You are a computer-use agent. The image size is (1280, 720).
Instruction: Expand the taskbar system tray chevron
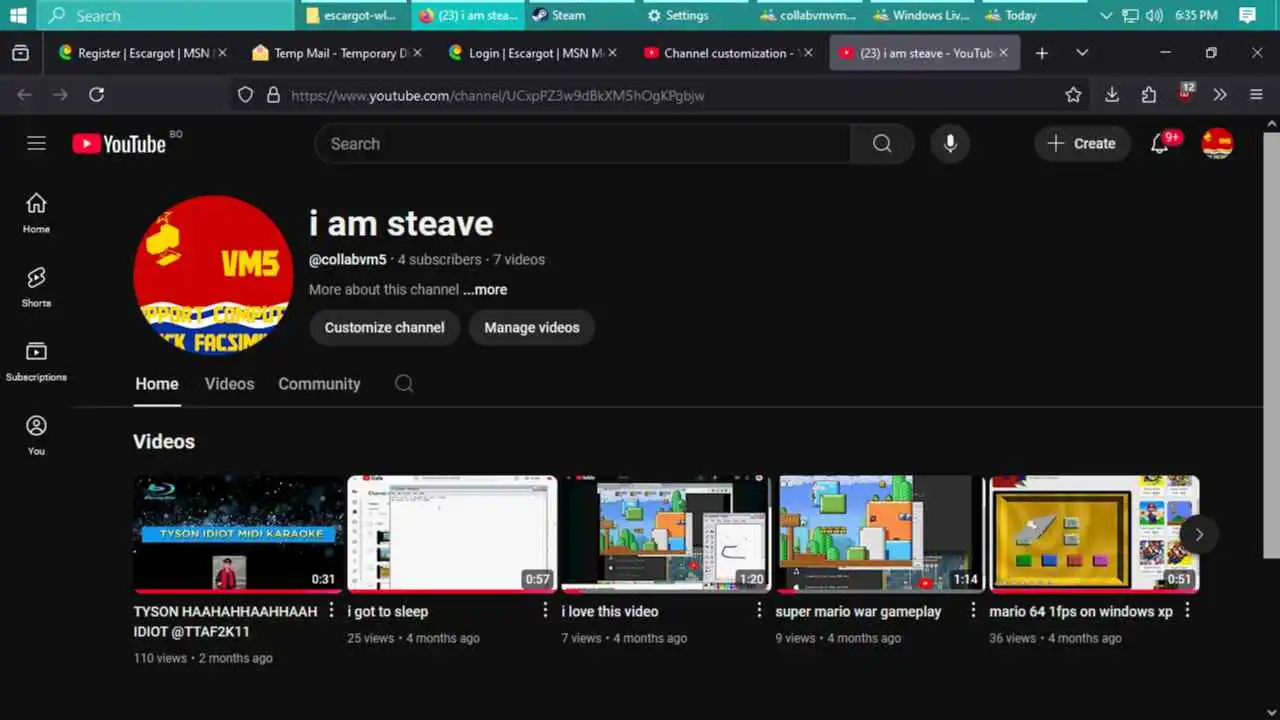pyautogui.click(x=1105, y=16)
